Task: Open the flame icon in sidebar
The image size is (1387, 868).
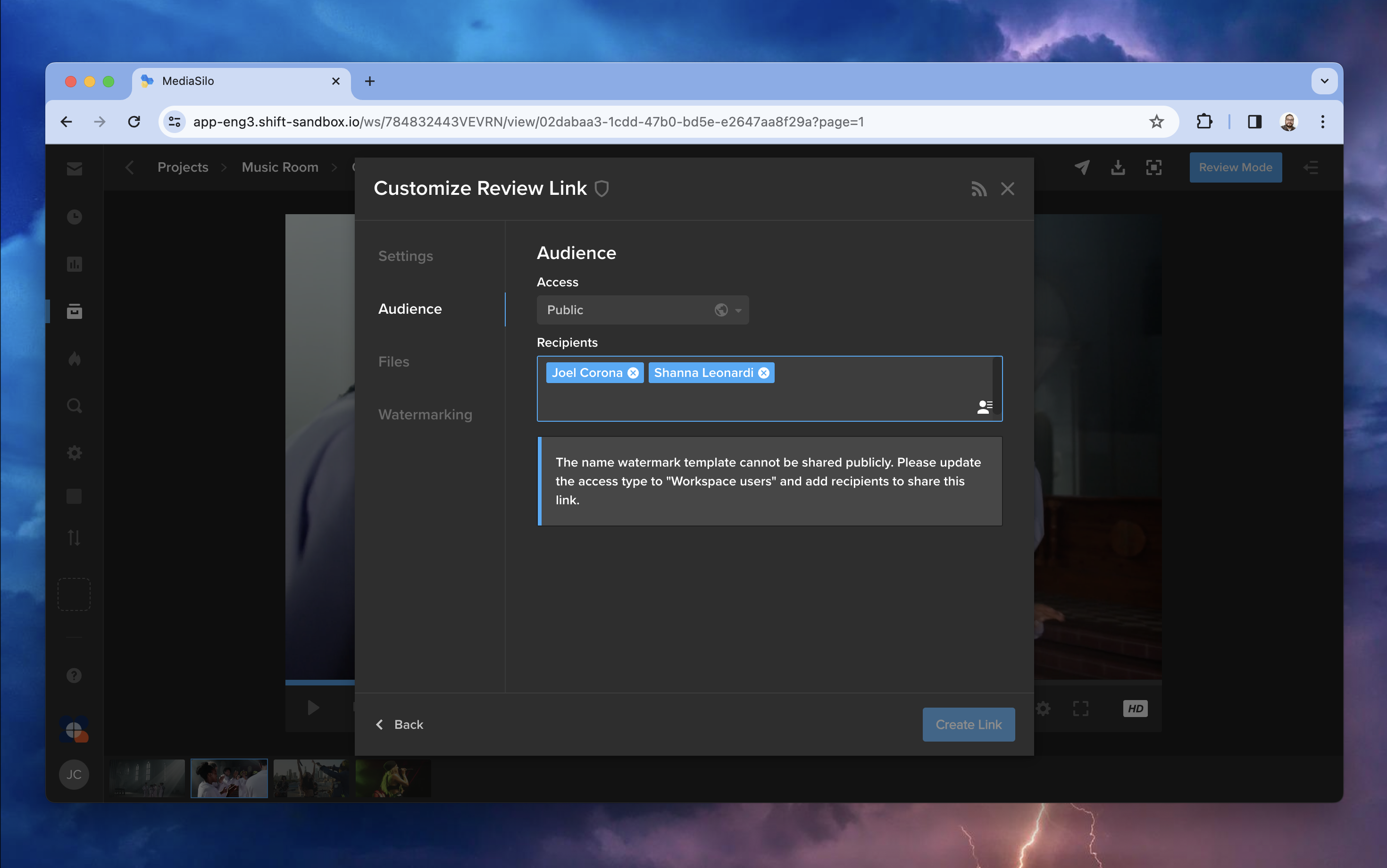Action: [74, 359]
